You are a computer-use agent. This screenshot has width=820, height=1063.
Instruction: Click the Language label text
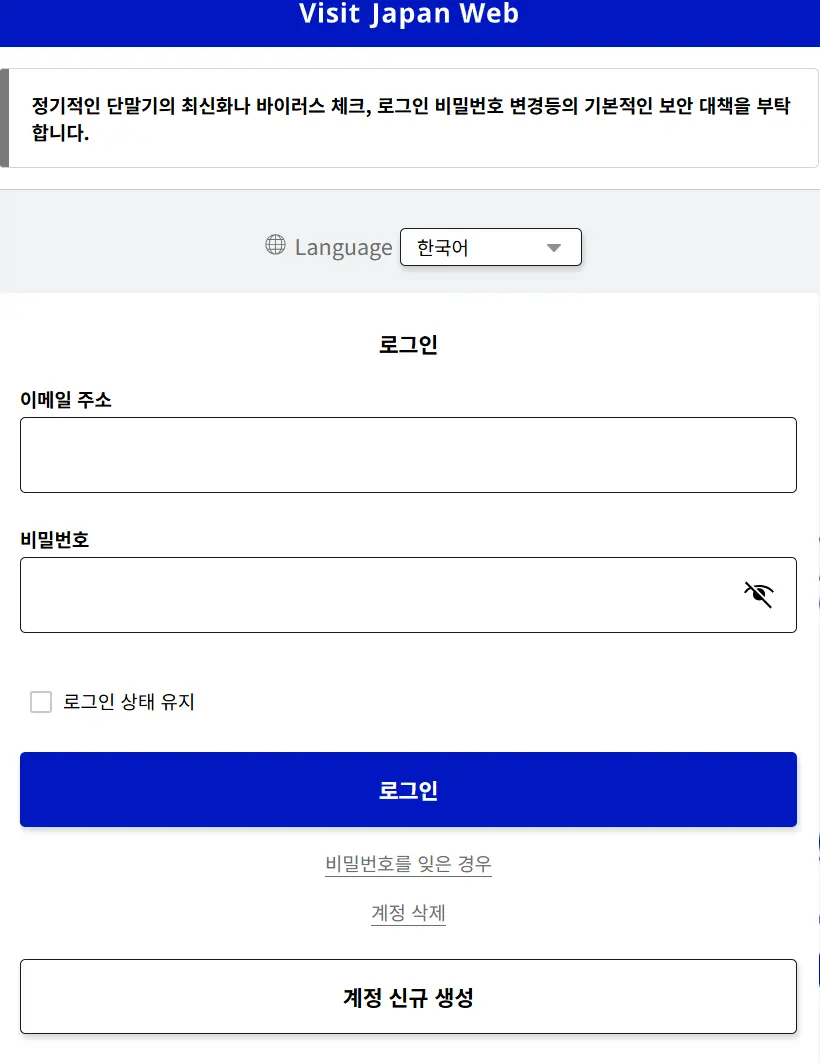tap(343, 247)
